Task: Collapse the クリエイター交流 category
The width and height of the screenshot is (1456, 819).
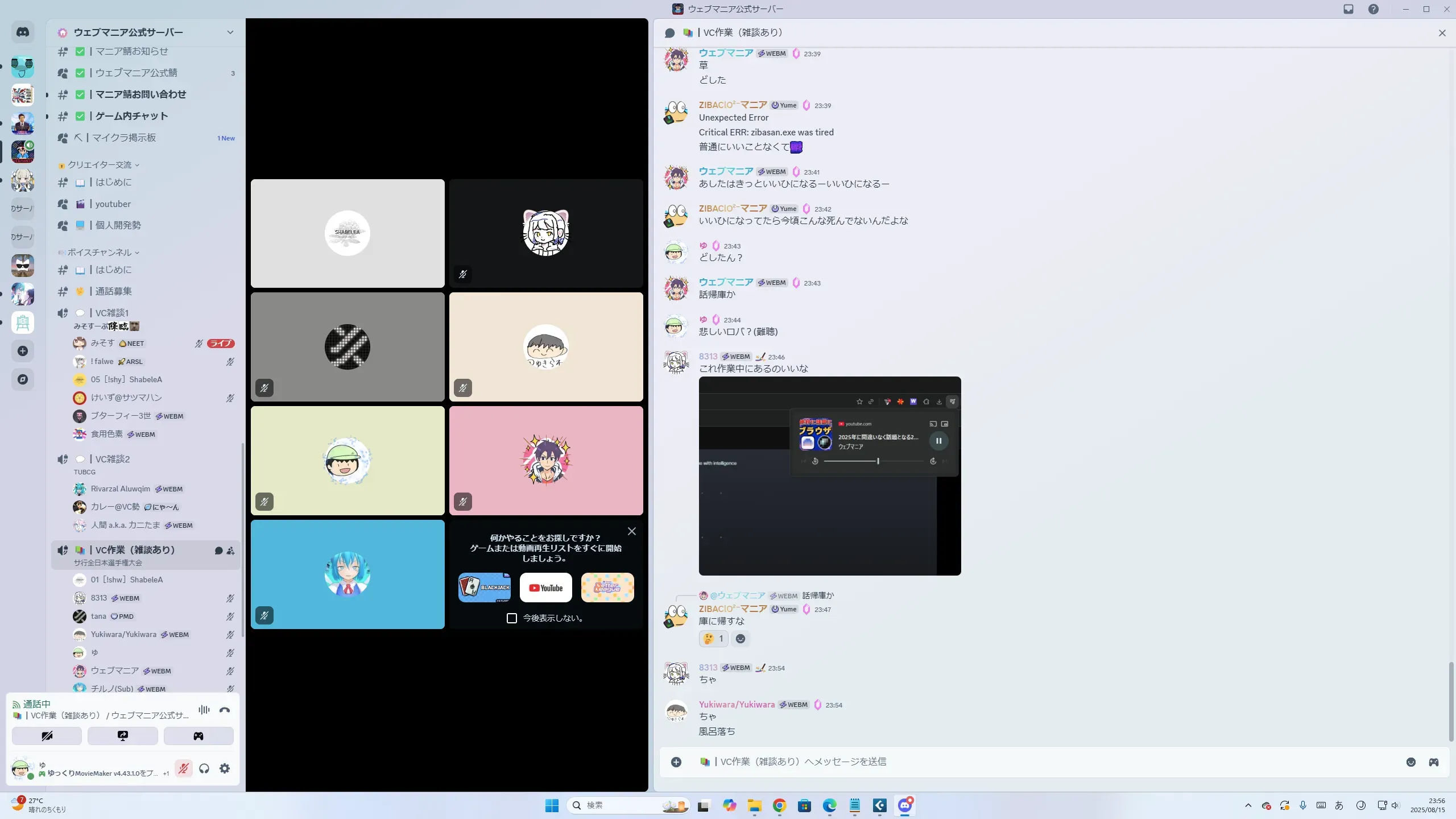Action: pyautogui.click(x=100, y=165)
